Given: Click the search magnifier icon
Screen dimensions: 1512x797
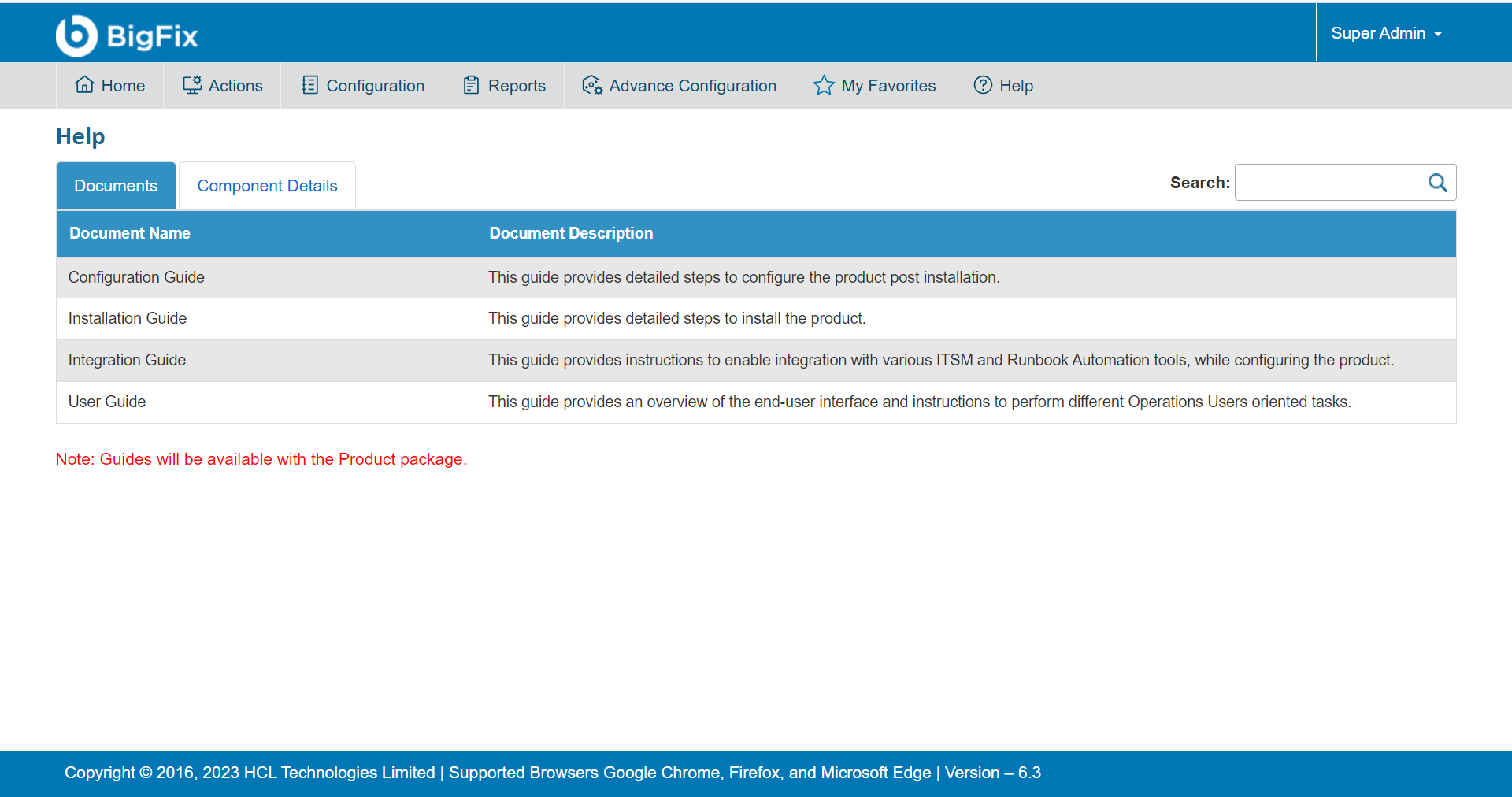Looking at the screenshot, I should point(1437,183).
